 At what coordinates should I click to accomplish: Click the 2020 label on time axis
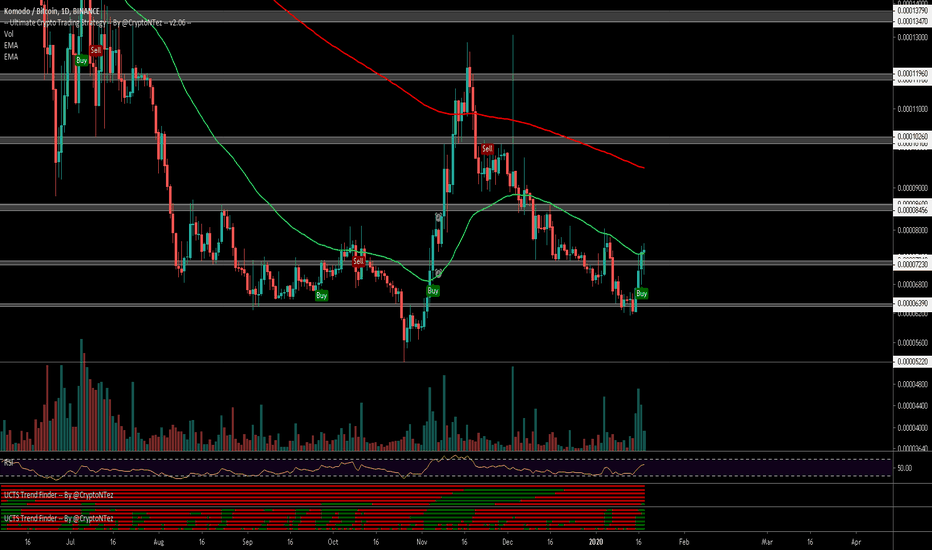pos(596,542)
